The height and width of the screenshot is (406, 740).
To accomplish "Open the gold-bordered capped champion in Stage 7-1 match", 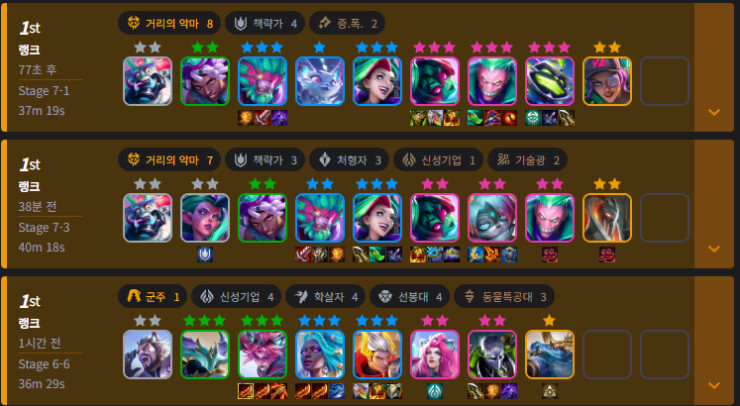I will pyautogui.click(x=607, y=81).
